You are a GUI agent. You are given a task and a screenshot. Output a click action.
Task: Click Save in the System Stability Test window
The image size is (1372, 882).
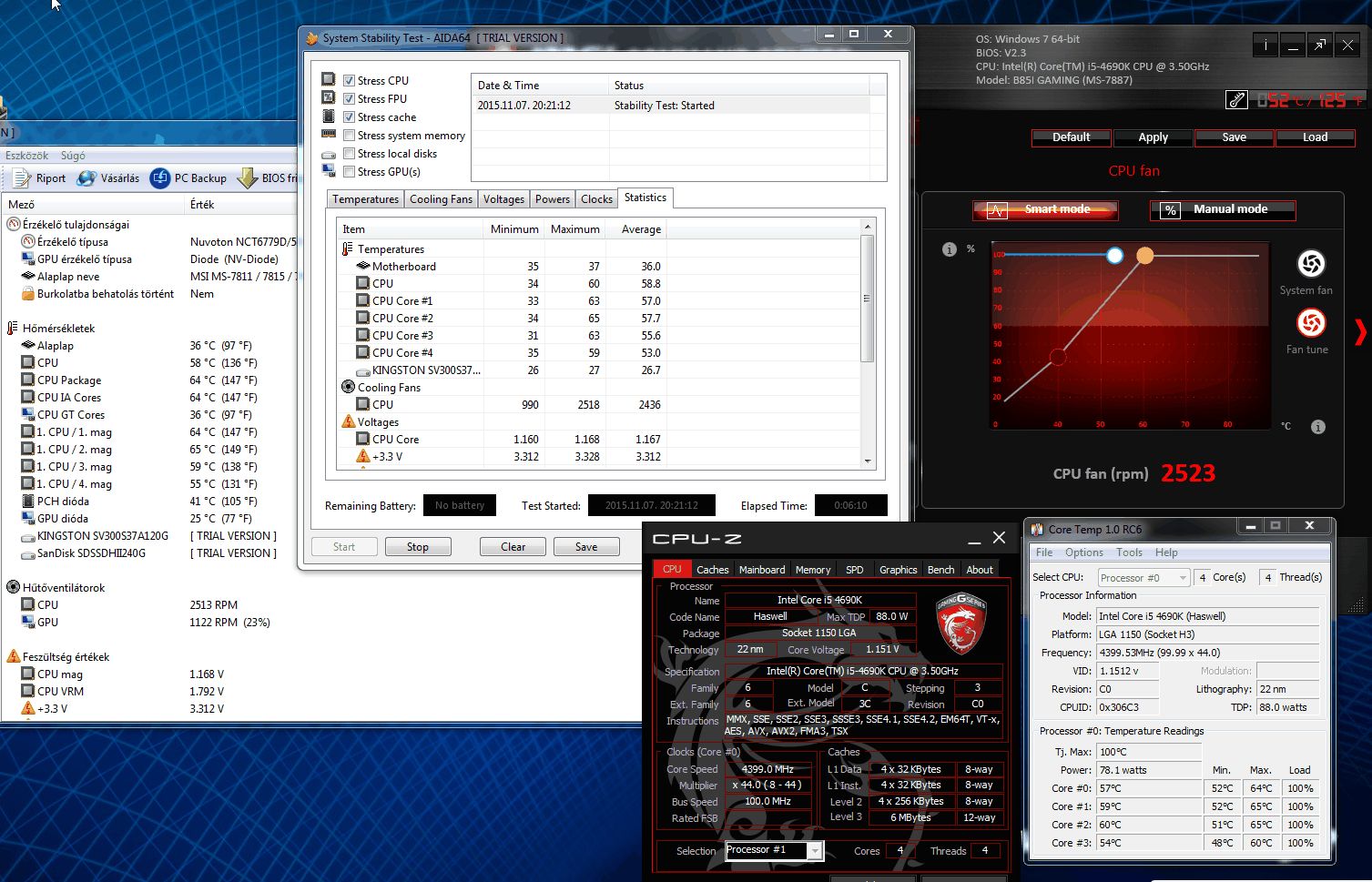(x=586, y=547)
